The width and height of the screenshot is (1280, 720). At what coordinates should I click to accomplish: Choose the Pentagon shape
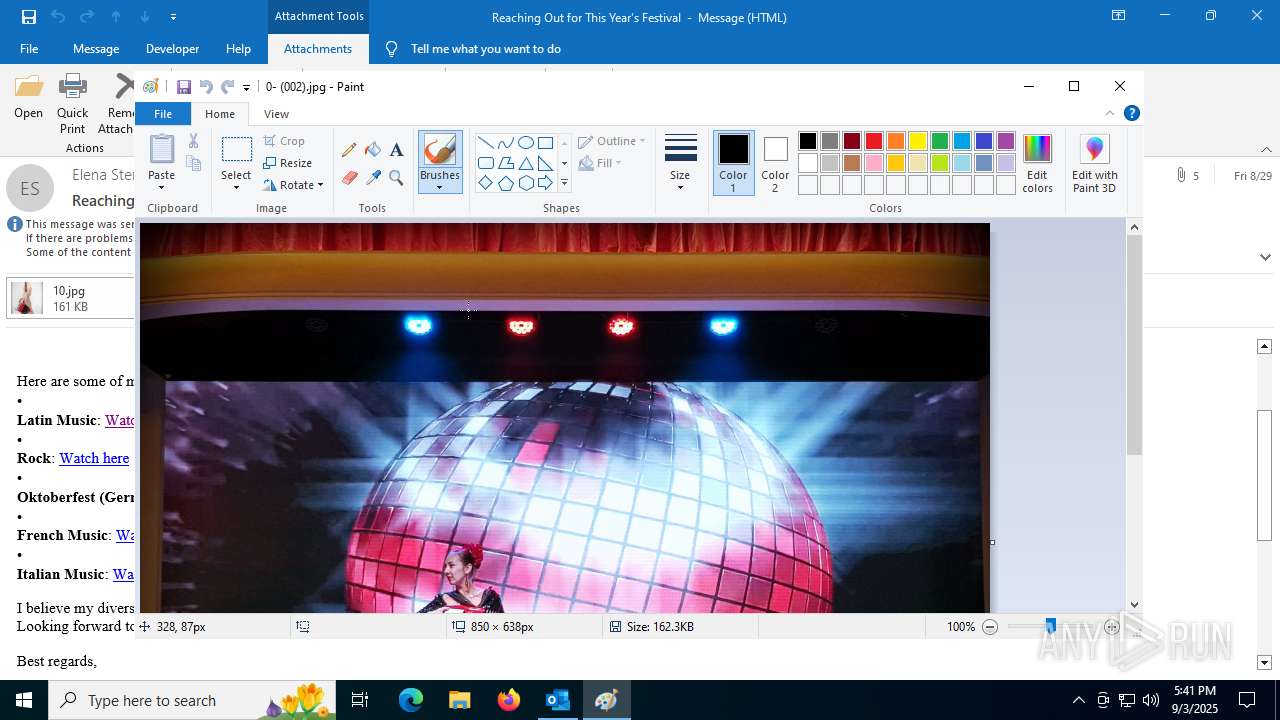505,183
